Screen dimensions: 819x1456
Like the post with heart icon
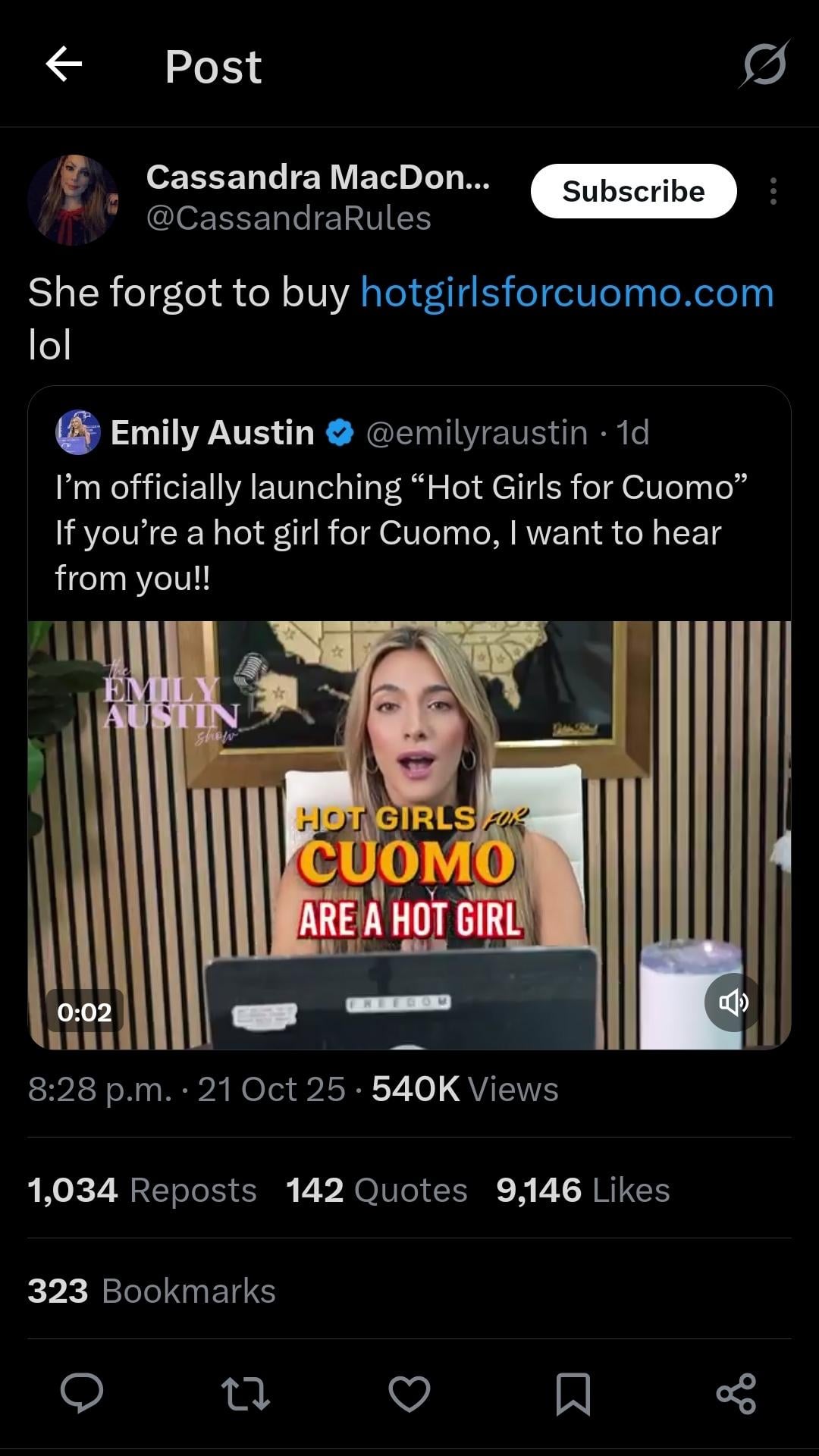point(409,1394)
